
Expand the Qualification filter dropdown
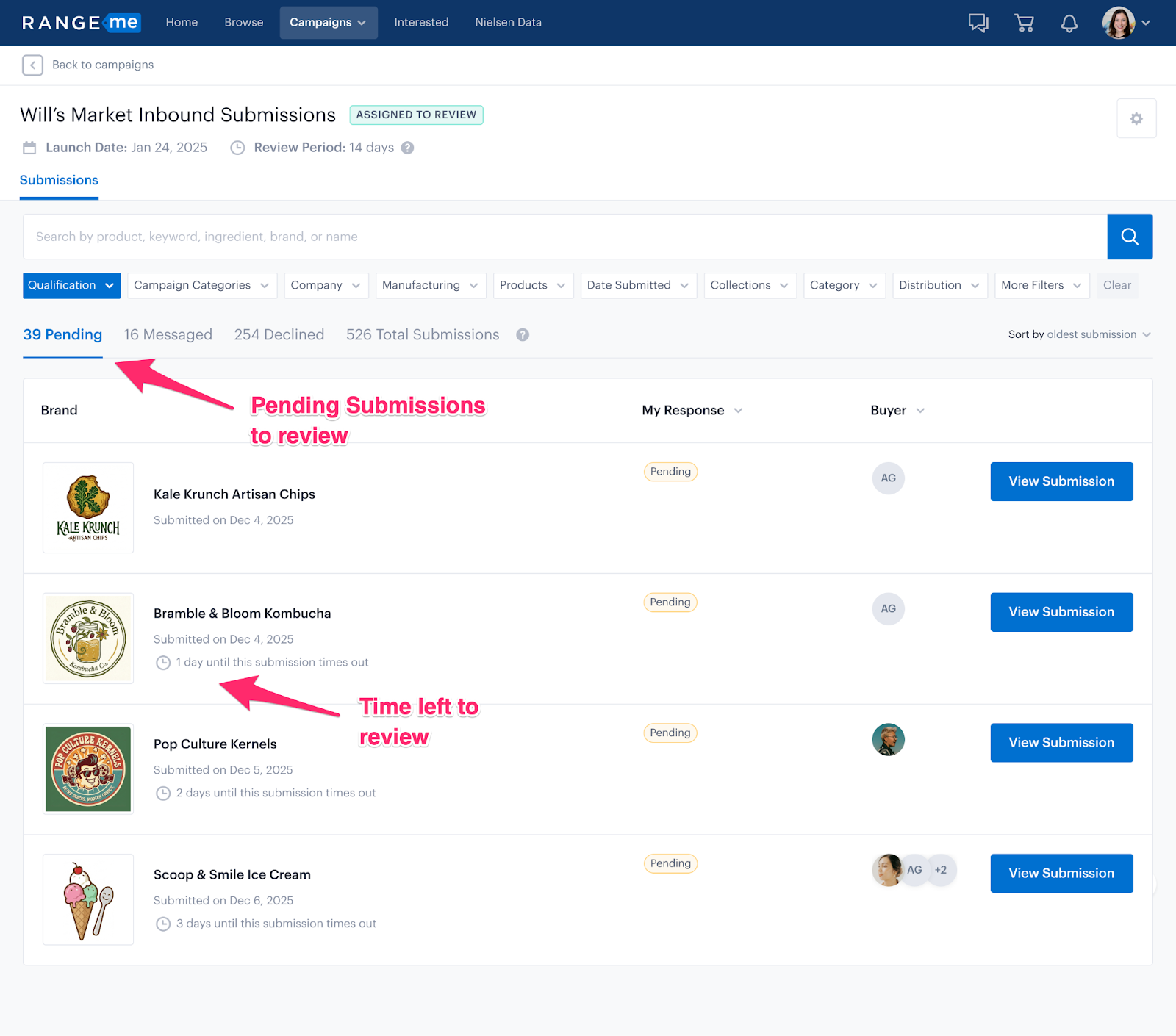click(x=71, y=285)
